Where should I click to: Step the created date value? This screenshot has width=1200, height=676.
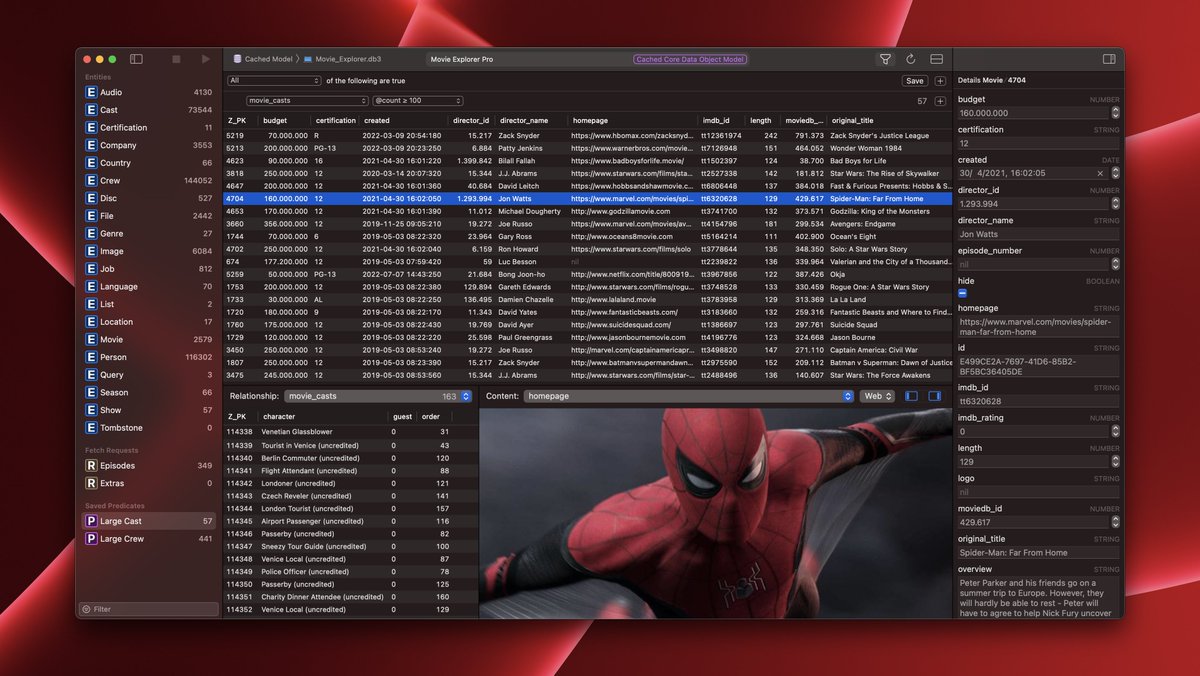click(1116, 173)
